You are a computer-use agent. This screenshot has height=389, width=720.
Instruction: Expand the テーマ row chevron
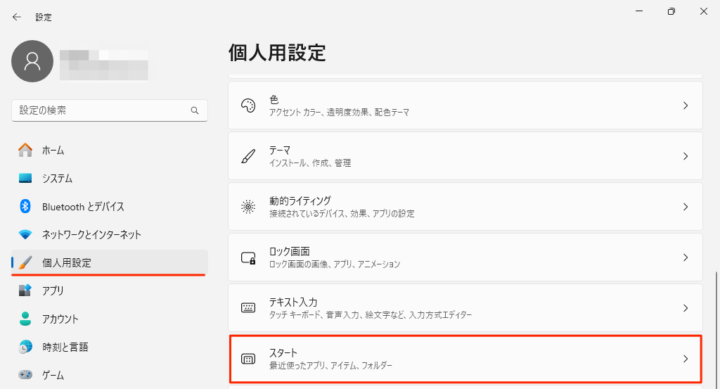point(685,156)
